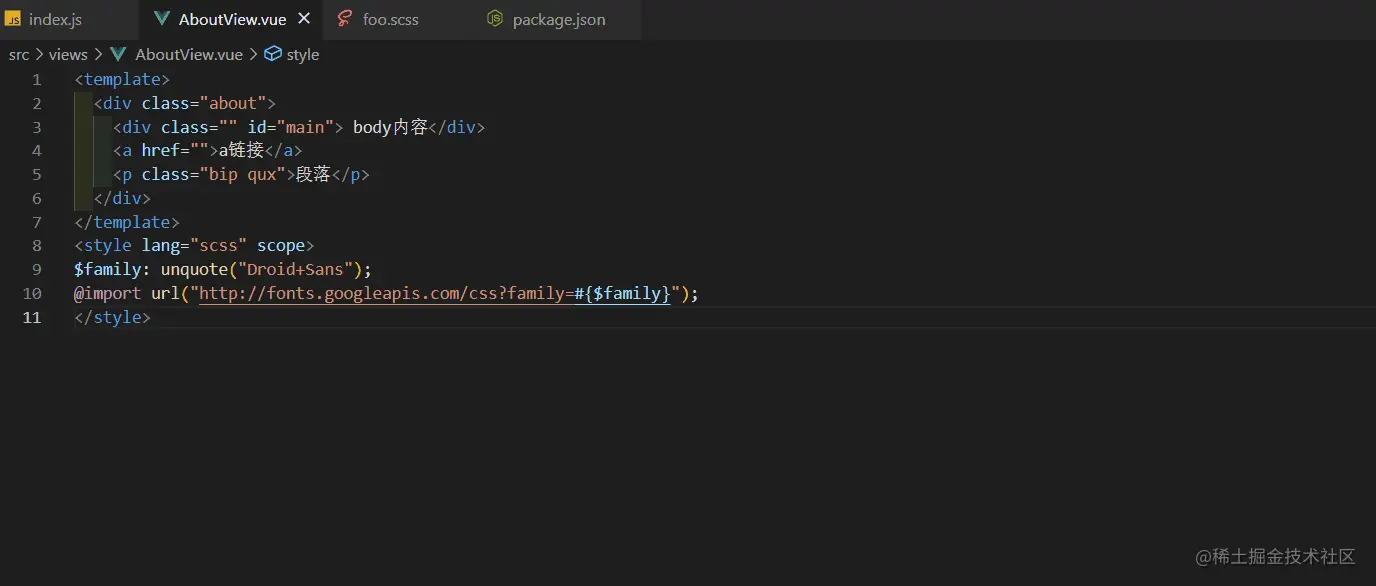Image resolution: width=1376 pixels, height=586 pixels.
Task: Expand the chevron after src breadcrumb
Action: coord(40,55)
